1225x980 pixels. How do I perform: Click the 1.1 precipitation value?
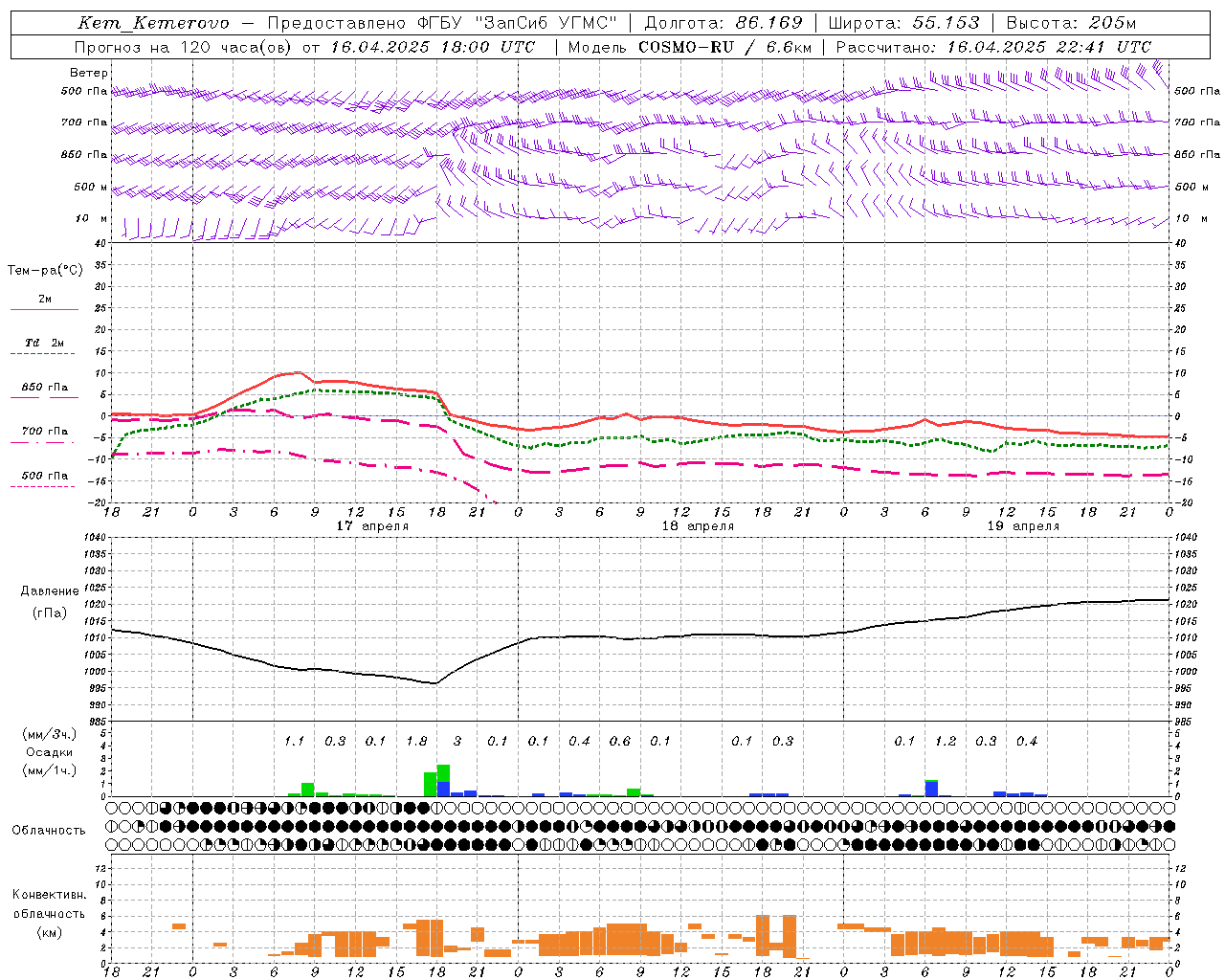click(294, 742)
